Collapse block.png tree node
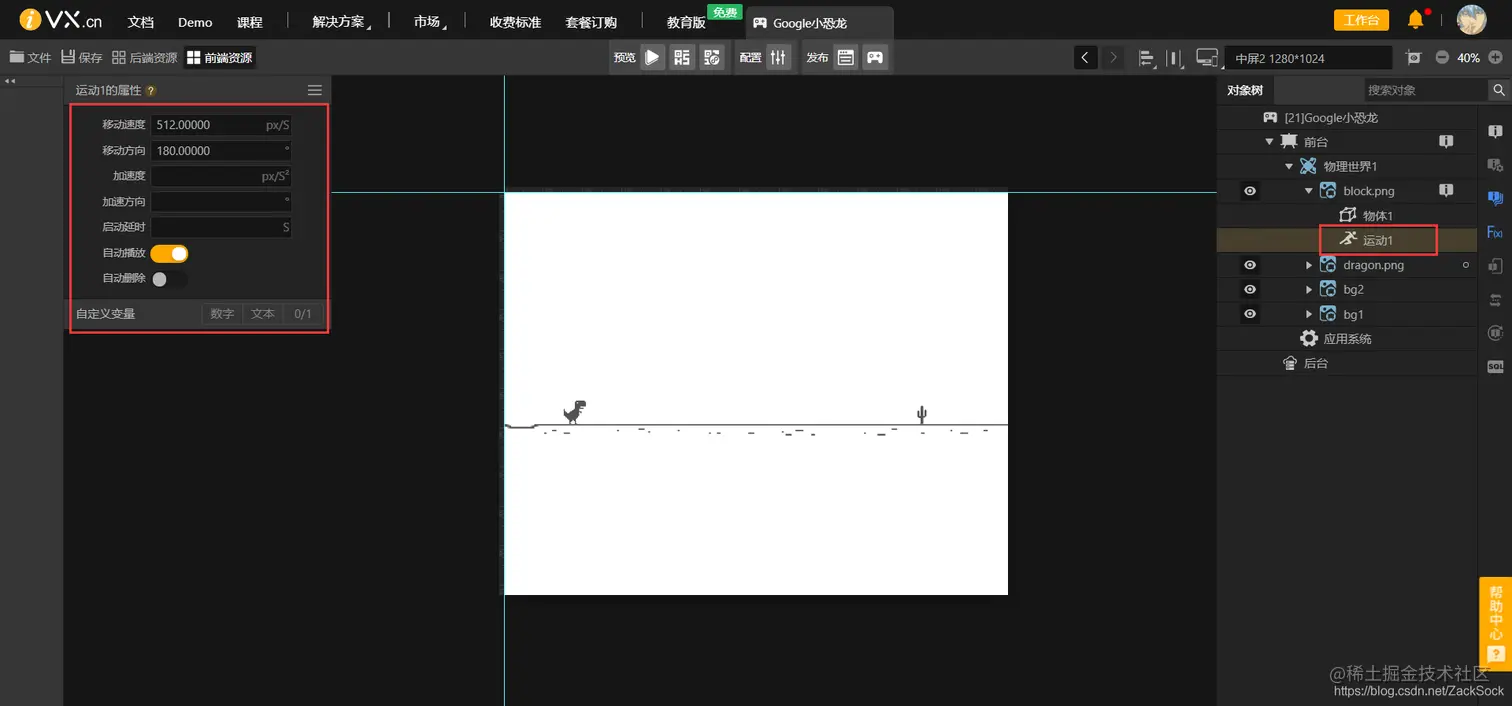This screenshot has height=706, width=1512. (x=1309, y=191)
